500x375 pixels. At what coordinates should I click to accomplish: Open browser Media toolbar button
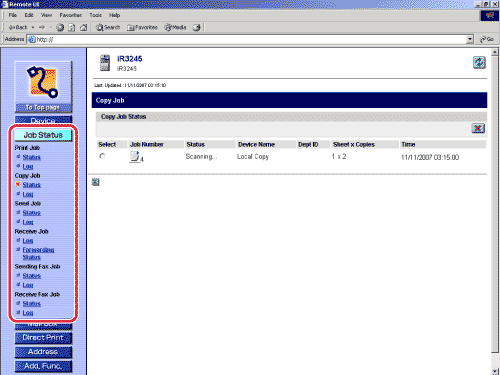click(175, 27)
